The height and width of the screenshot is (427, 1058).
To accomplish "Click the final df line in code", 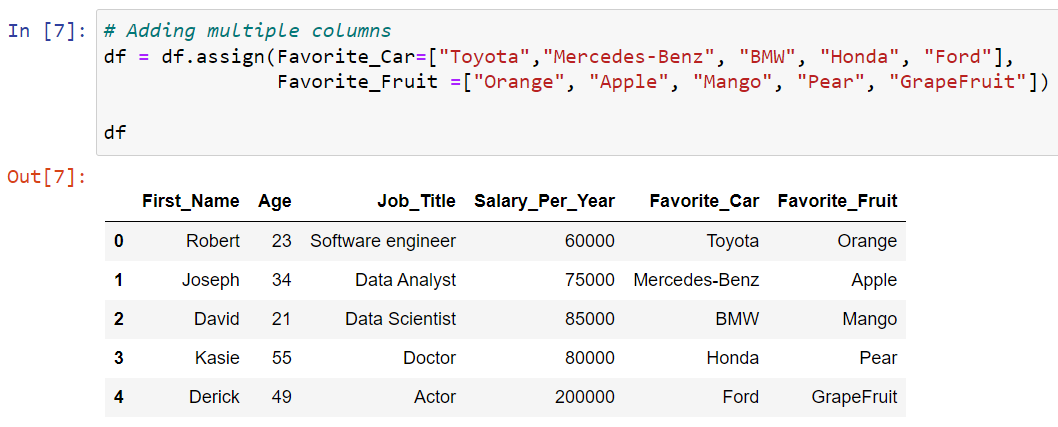I will 115,132.
